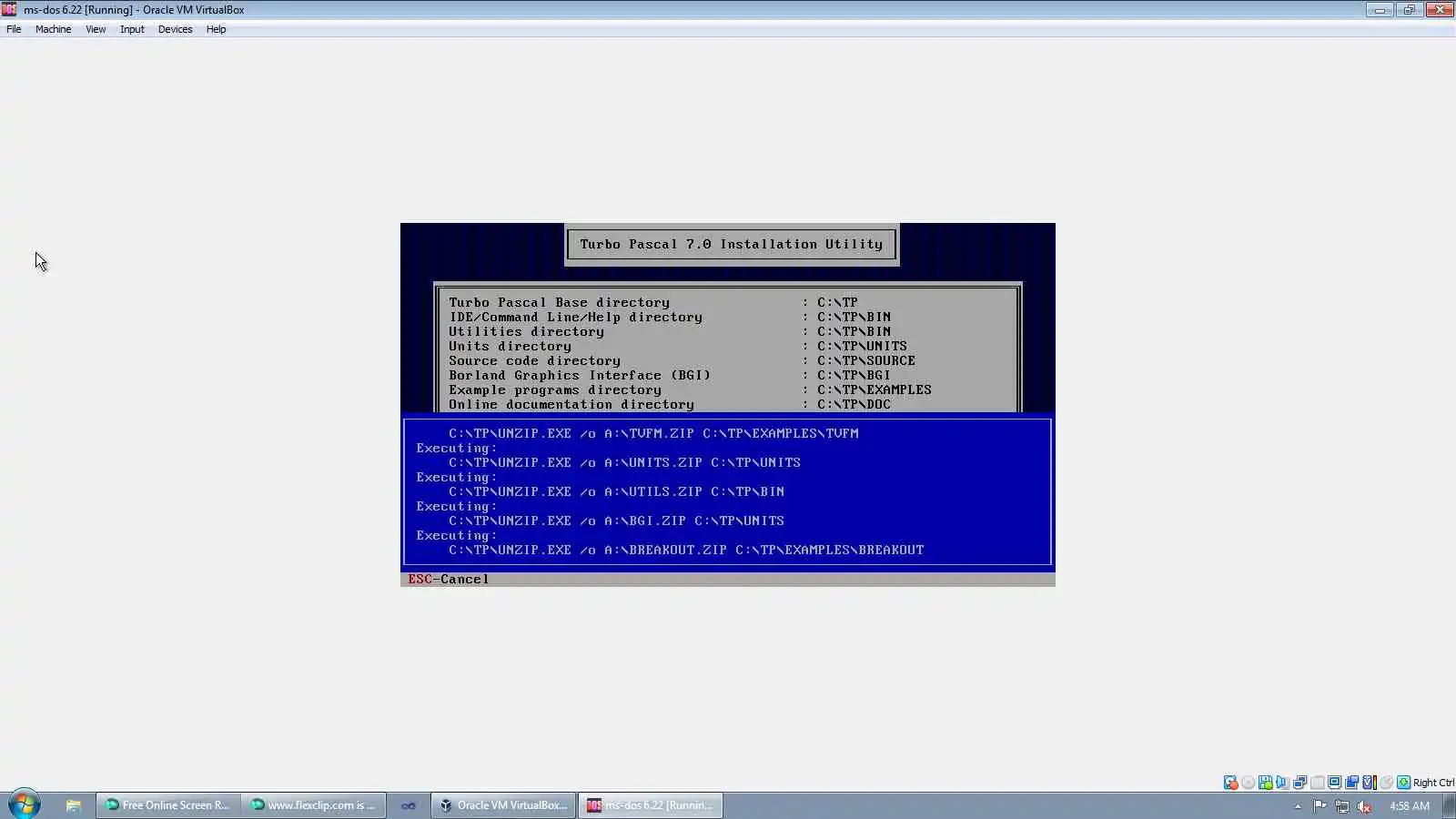Open the Input menu
The image size is (1456, 819).
132,29
